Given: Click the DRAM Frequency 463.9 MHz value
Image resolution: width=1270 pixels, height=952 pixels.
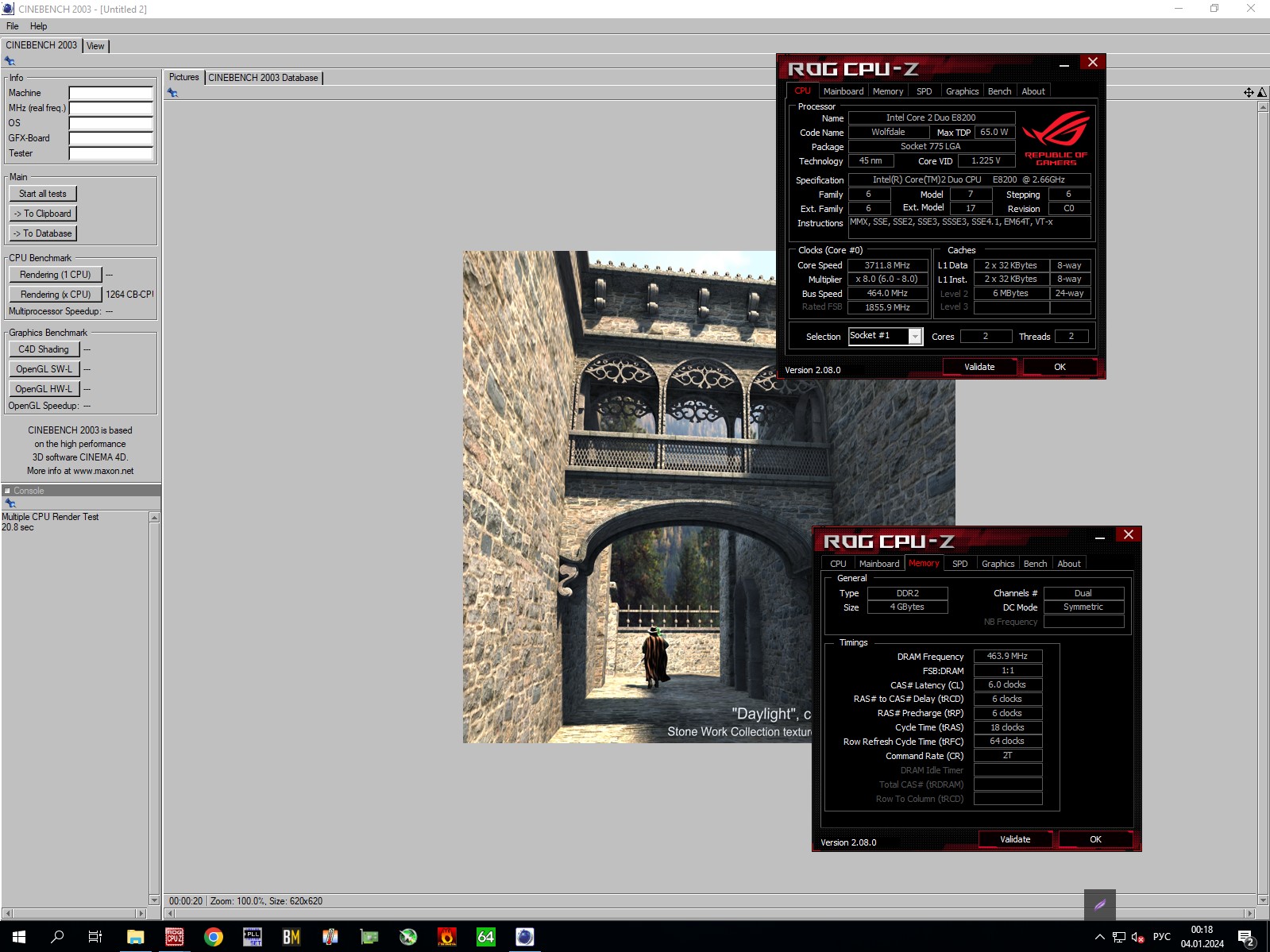Looking at the screenshot, I should coord(1007,656).
